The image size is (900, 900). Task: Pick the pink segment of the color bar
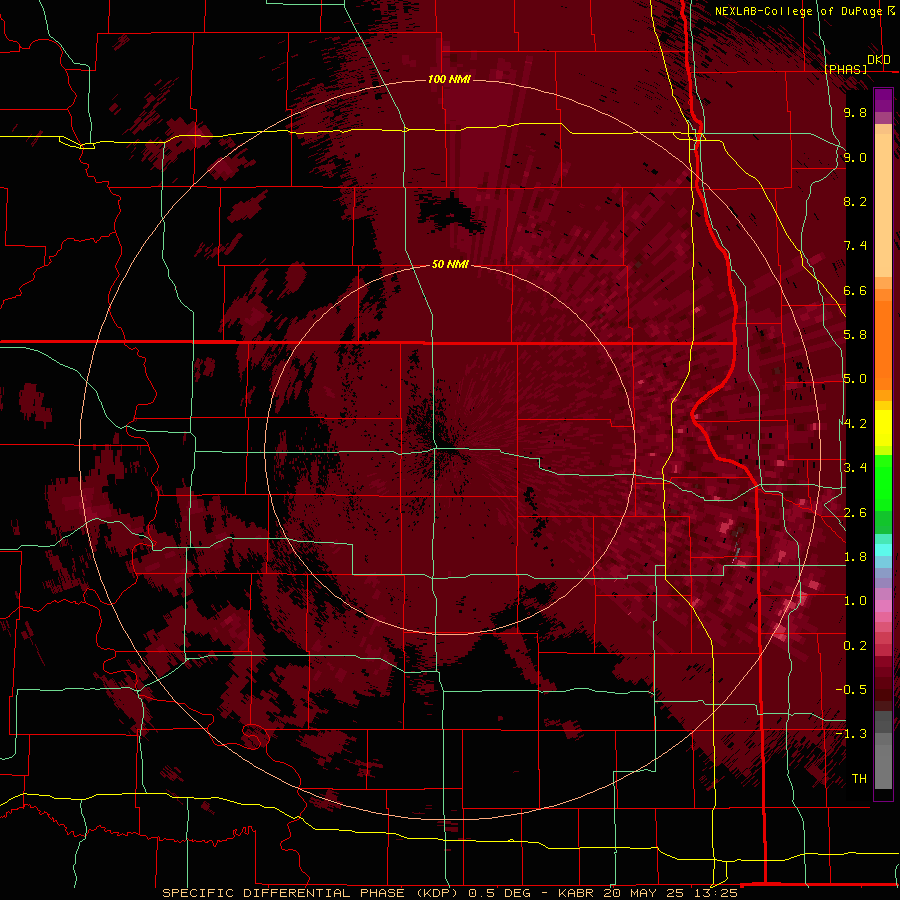[883, 606]
